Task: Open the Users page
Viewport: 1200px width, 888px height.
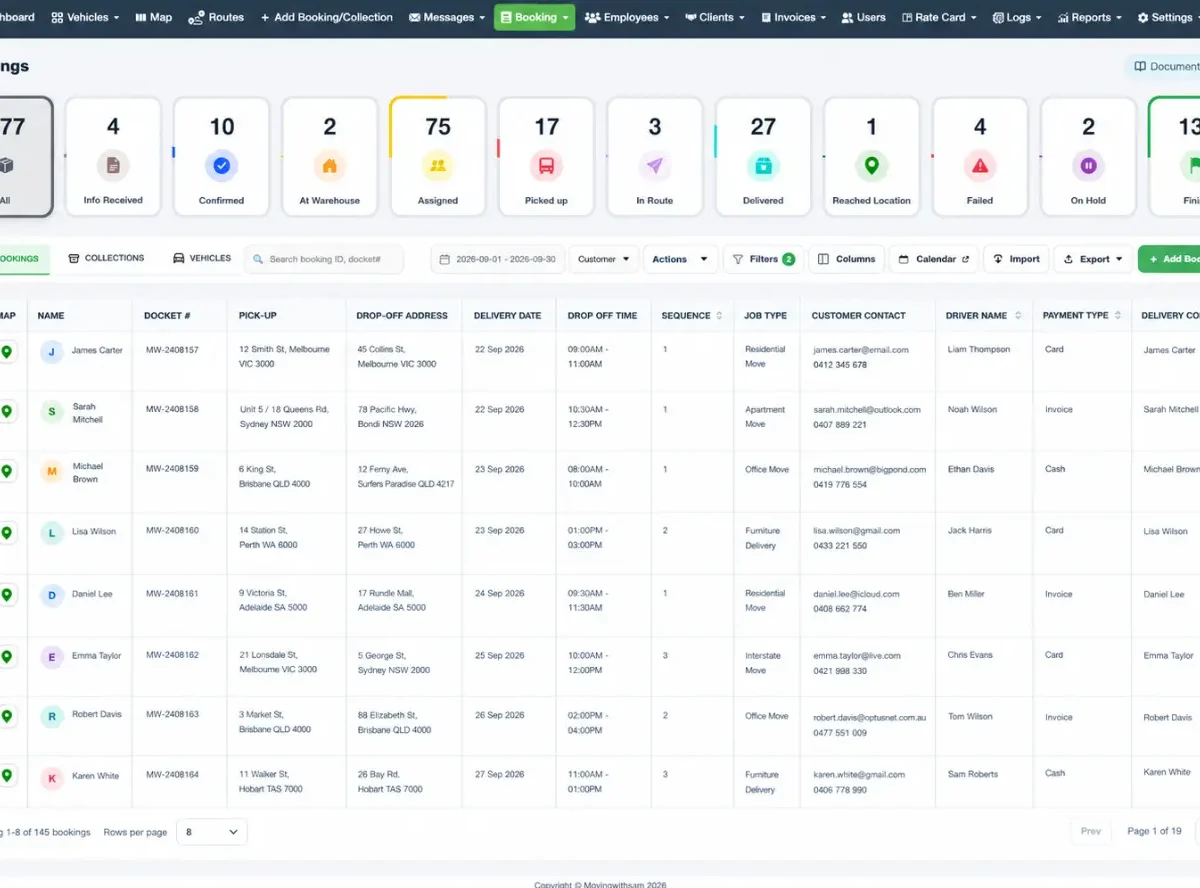Action: [863, 17]
